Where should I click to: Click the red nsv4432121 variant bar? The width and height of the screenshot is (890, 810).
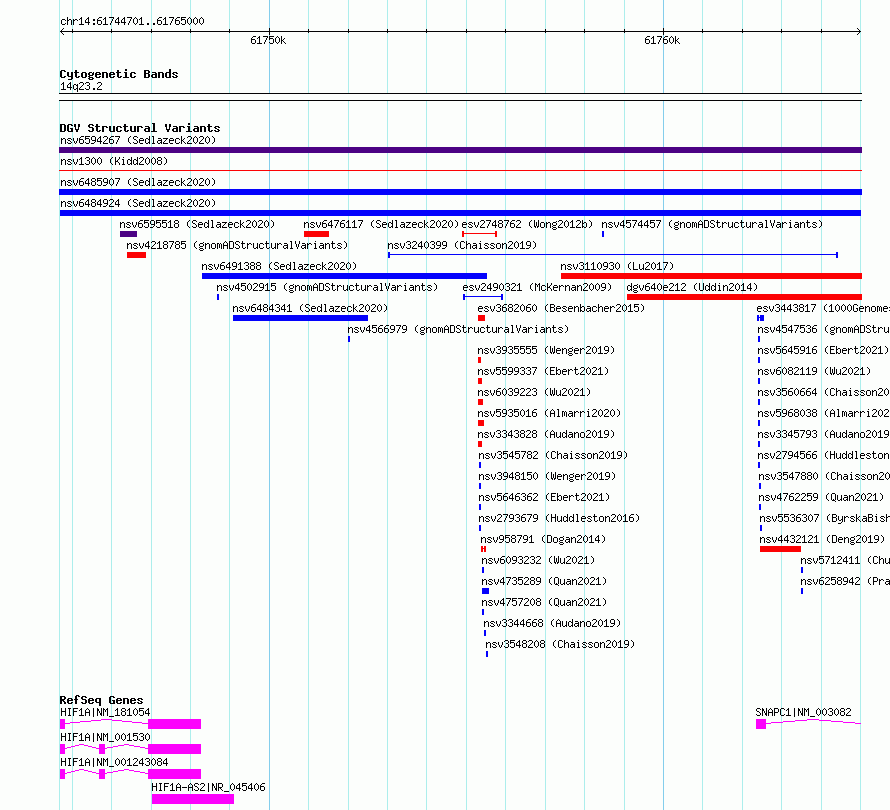(x=780, y=549)
